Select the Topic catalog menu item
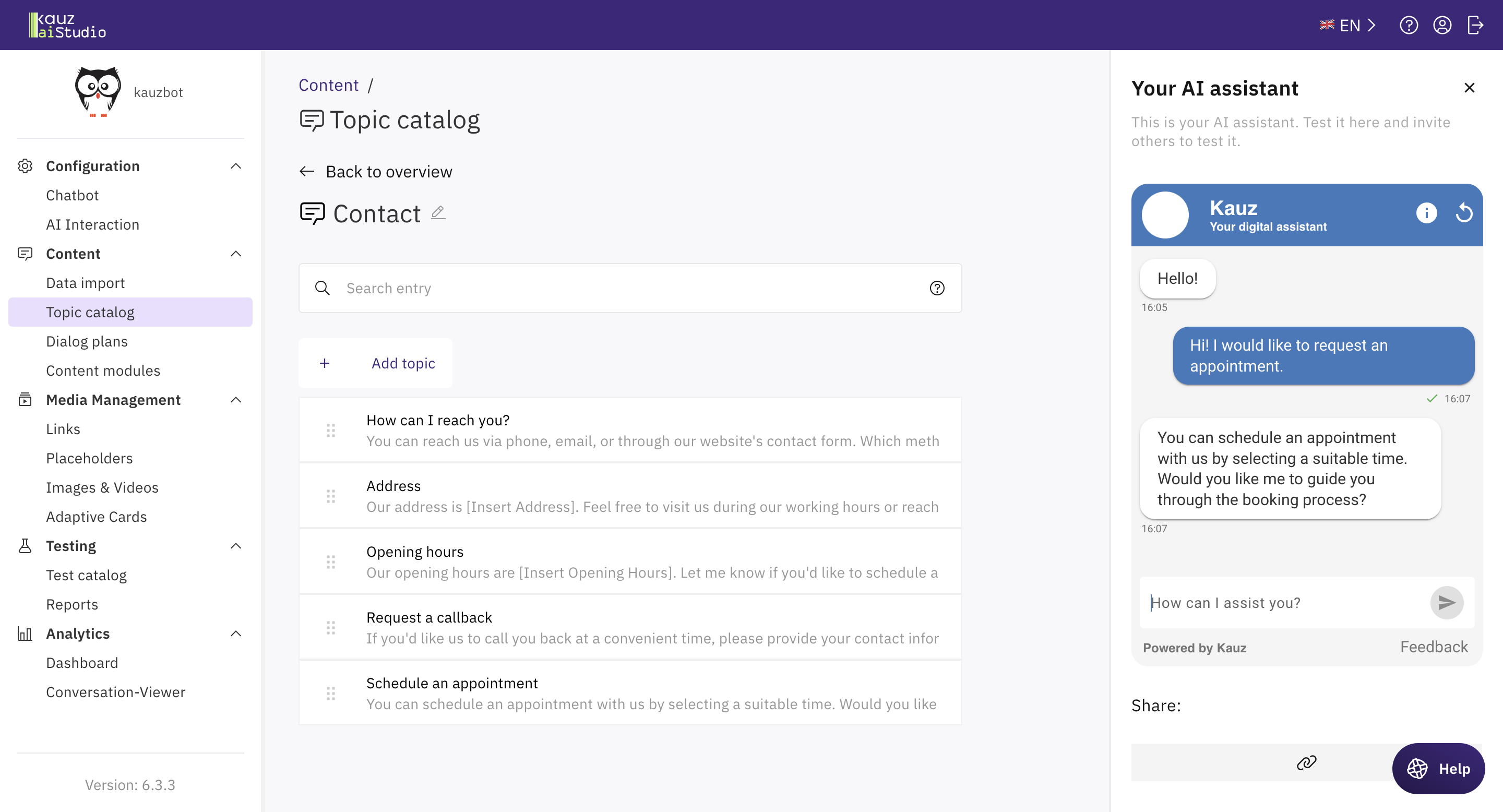Screen dimensions: 1503x812 pos(90,312)
